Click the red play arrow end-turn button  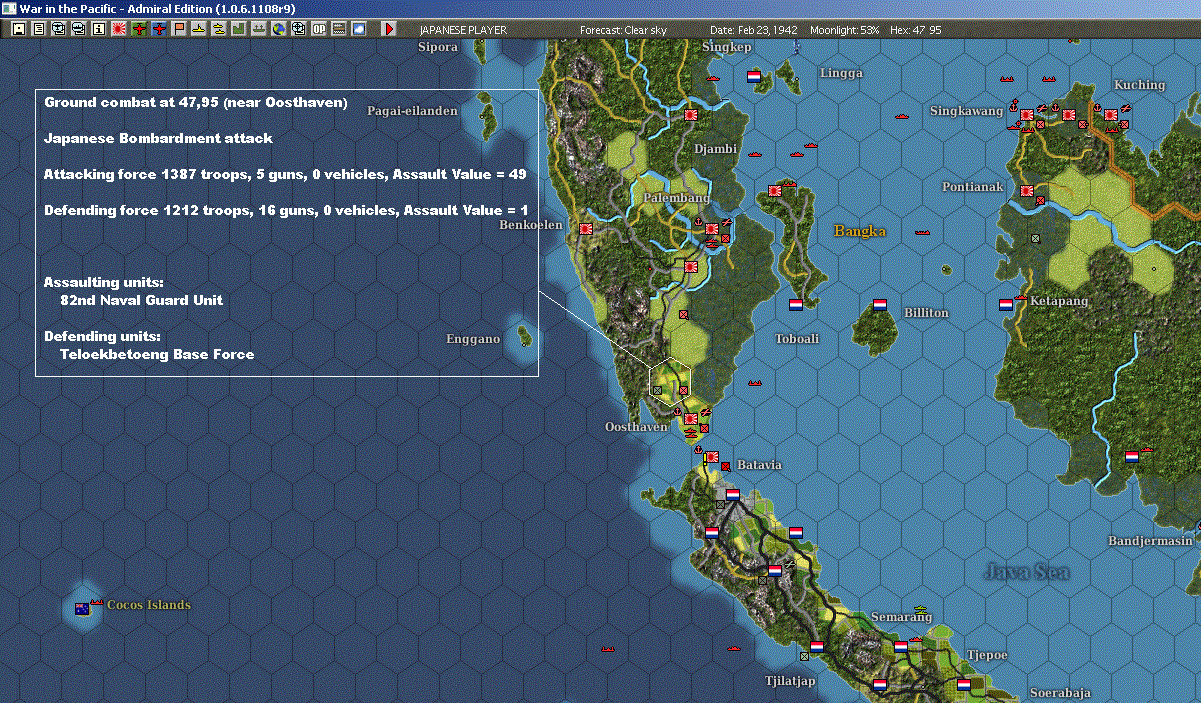(389, 29)
